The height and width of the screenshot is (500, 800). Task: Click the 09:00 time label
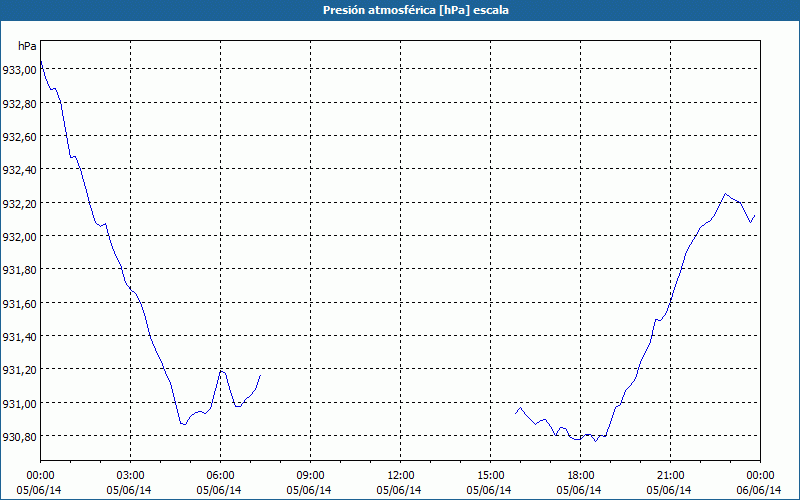(x=310, y=476)
